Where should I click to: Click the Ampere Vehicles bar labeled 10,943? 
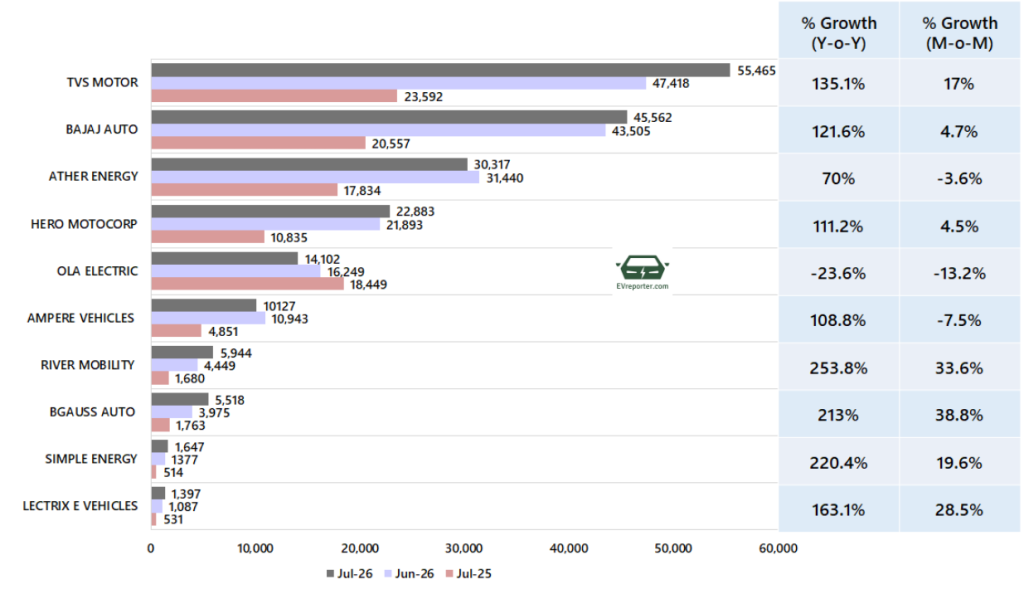[x=208, y=318]
